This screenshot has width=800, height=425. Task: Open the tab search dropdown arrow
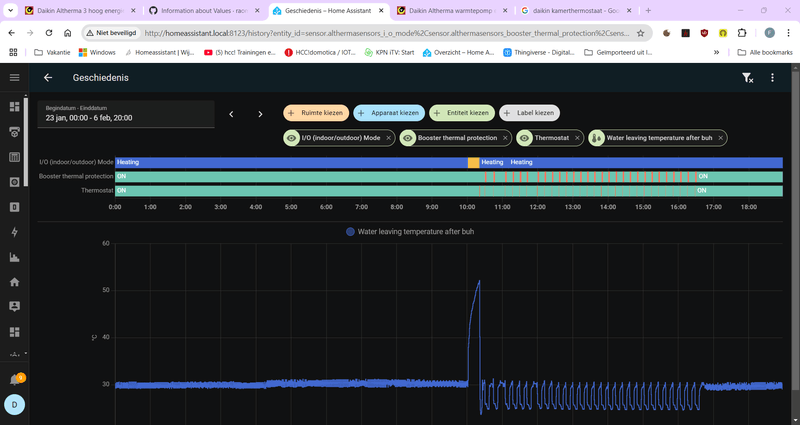(10, 10)
